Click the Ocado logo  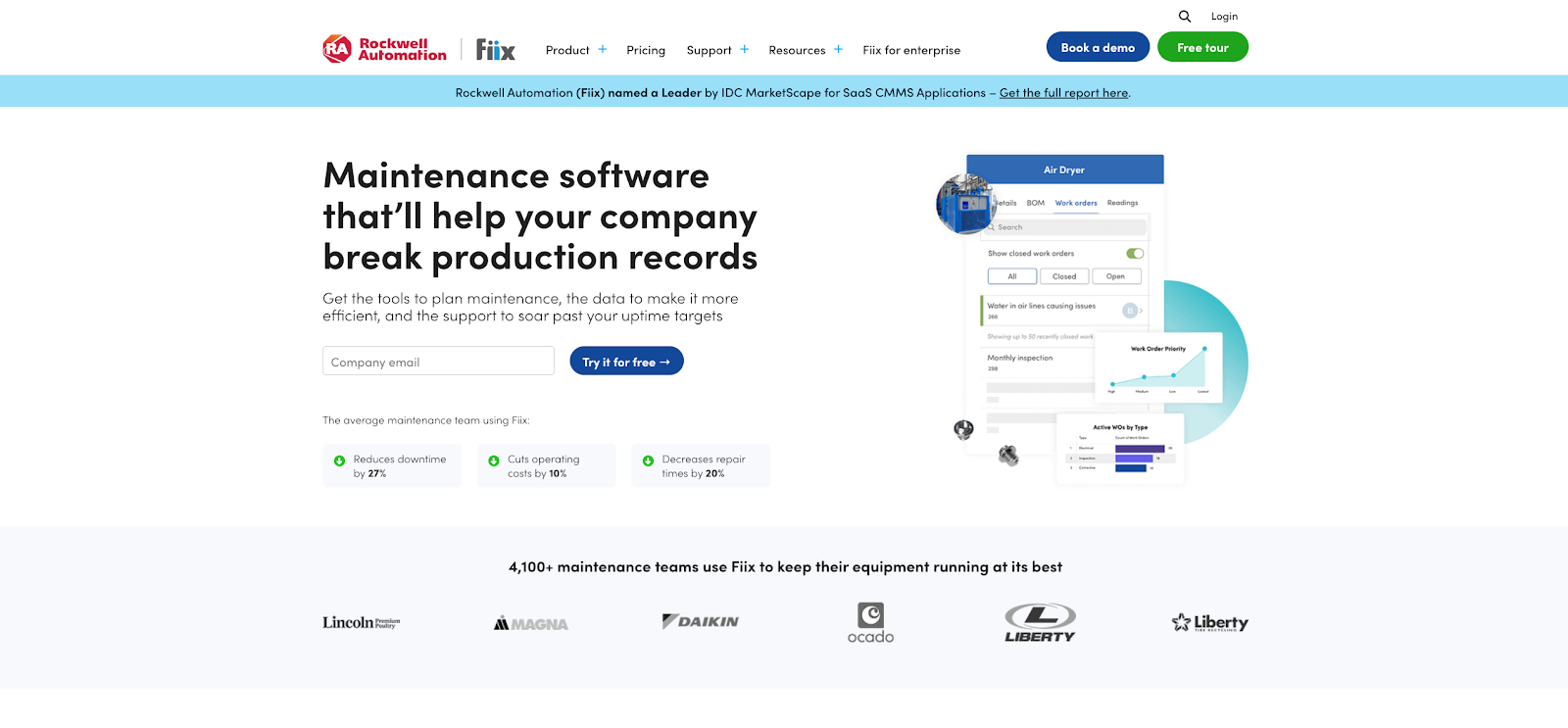click(870, 623)
